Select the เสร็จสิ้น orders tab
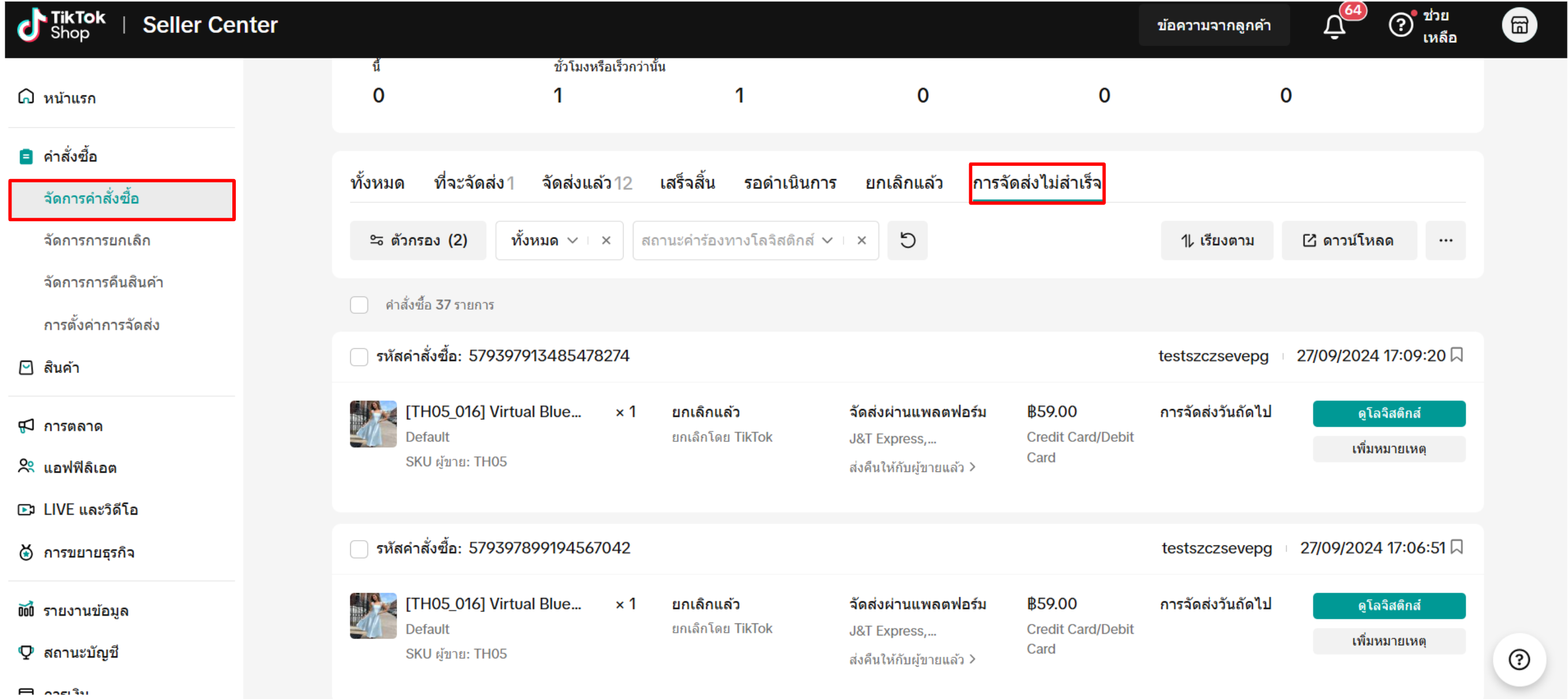The height and width of the screenshot is (699, 1568). point(687,182)
